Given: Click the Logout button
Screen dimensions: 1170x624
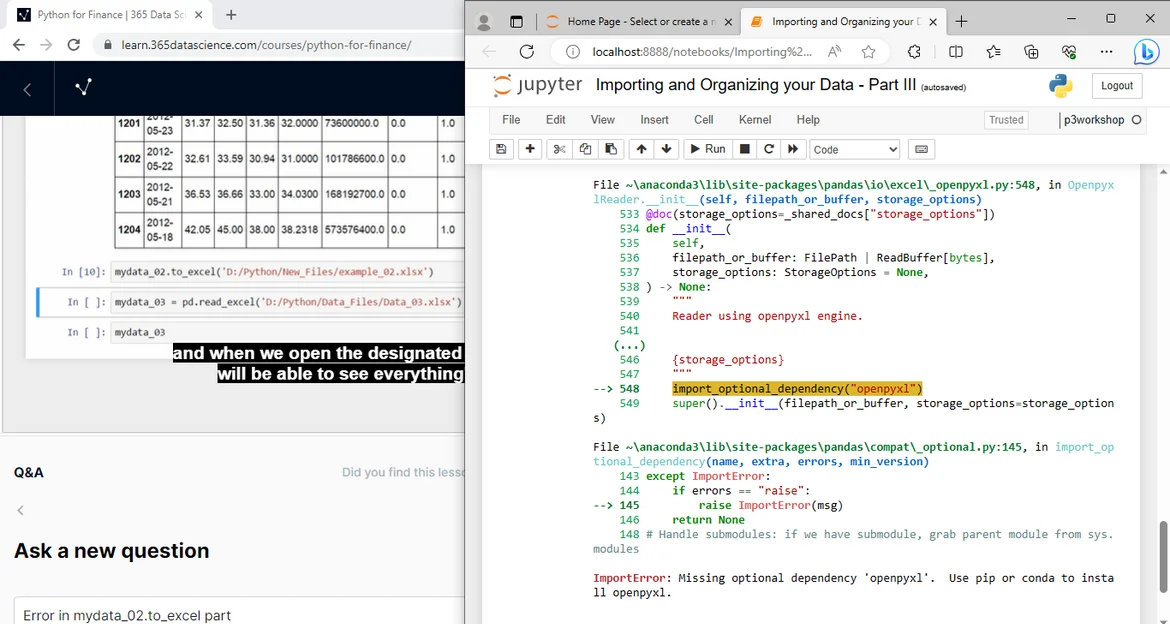Looking at the screenshot, I should pos(1117,86).
